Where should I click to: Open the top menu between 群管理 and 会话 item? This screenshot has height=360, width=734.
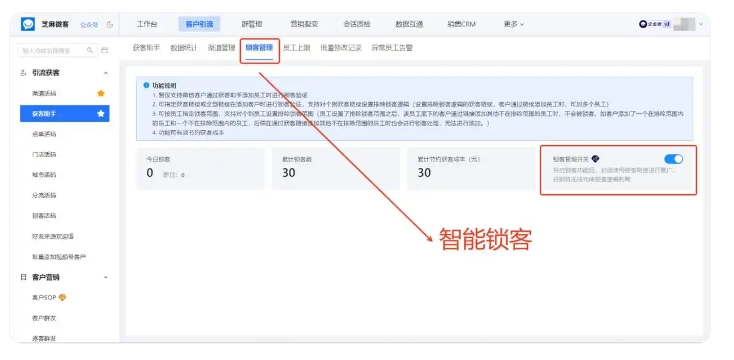coord(304,24)
